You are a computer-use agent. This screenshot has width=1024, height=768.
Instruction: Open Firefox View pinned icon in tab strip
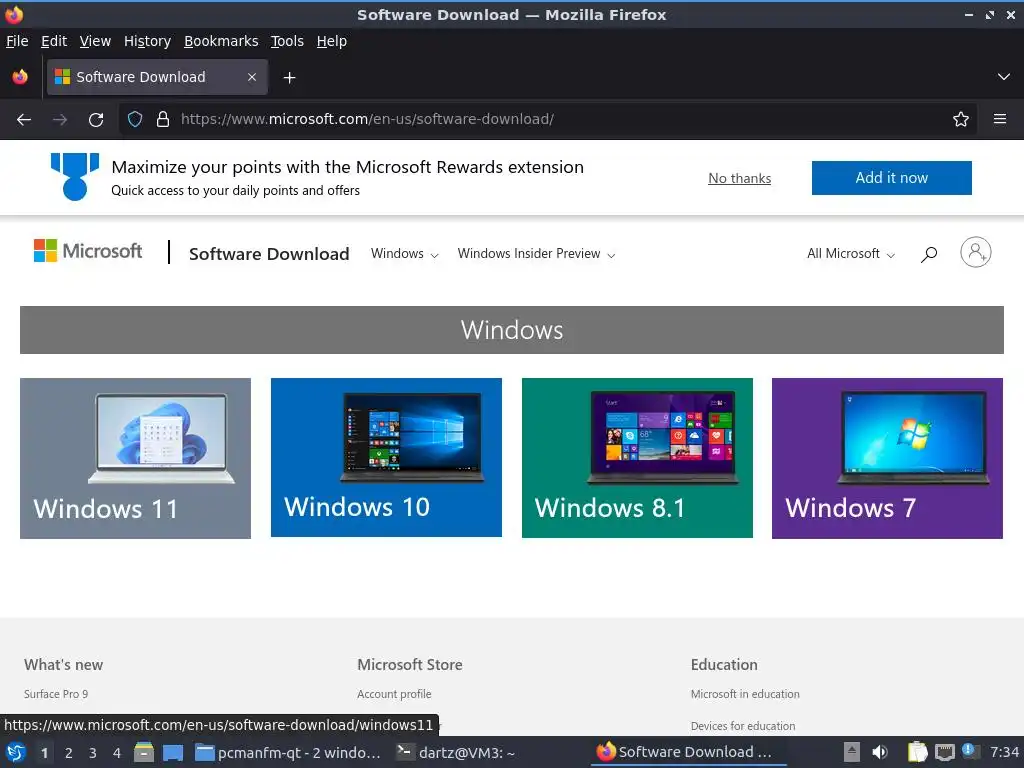point(20,77)
